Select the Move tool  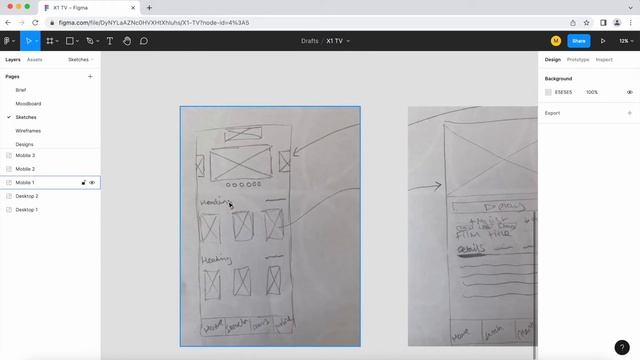(x=28, y=41)
